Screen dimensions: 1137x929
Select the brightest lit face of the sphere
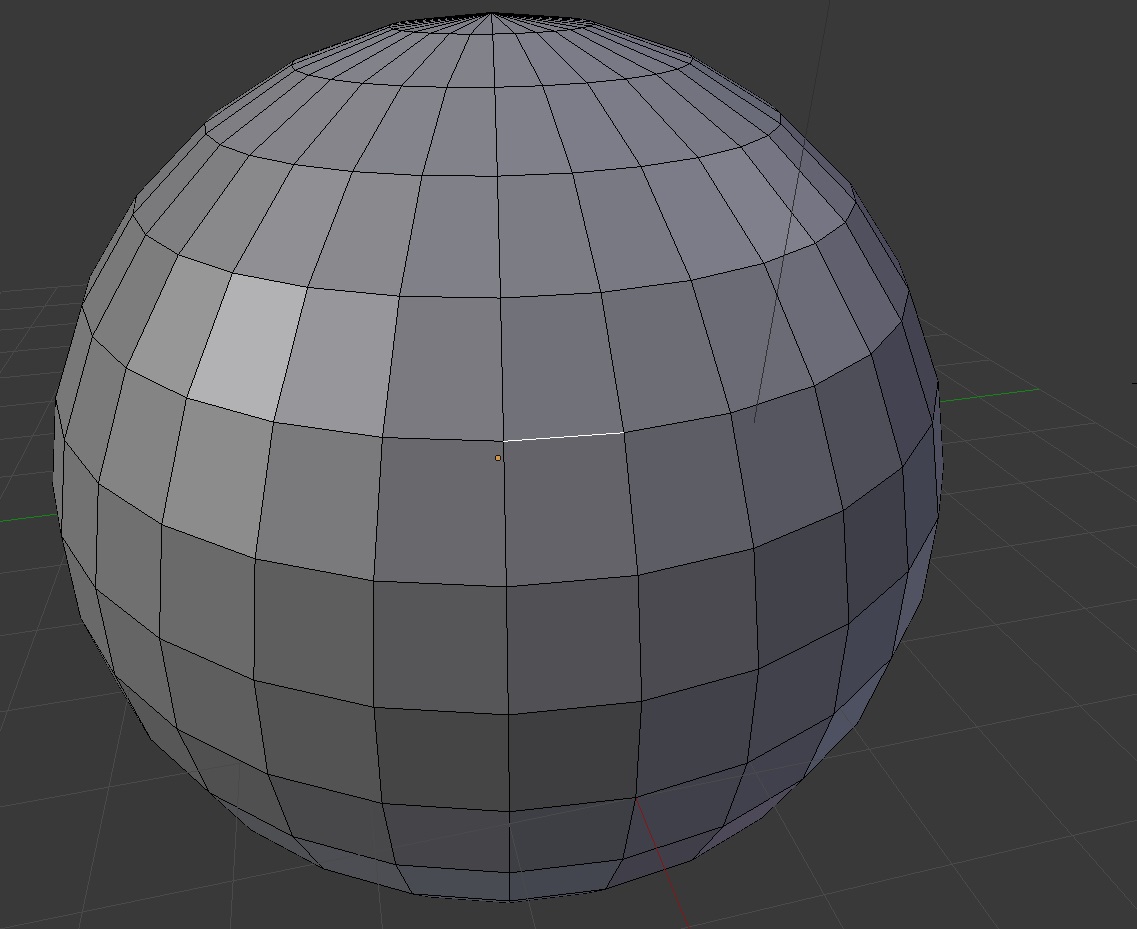coord(247,347)
